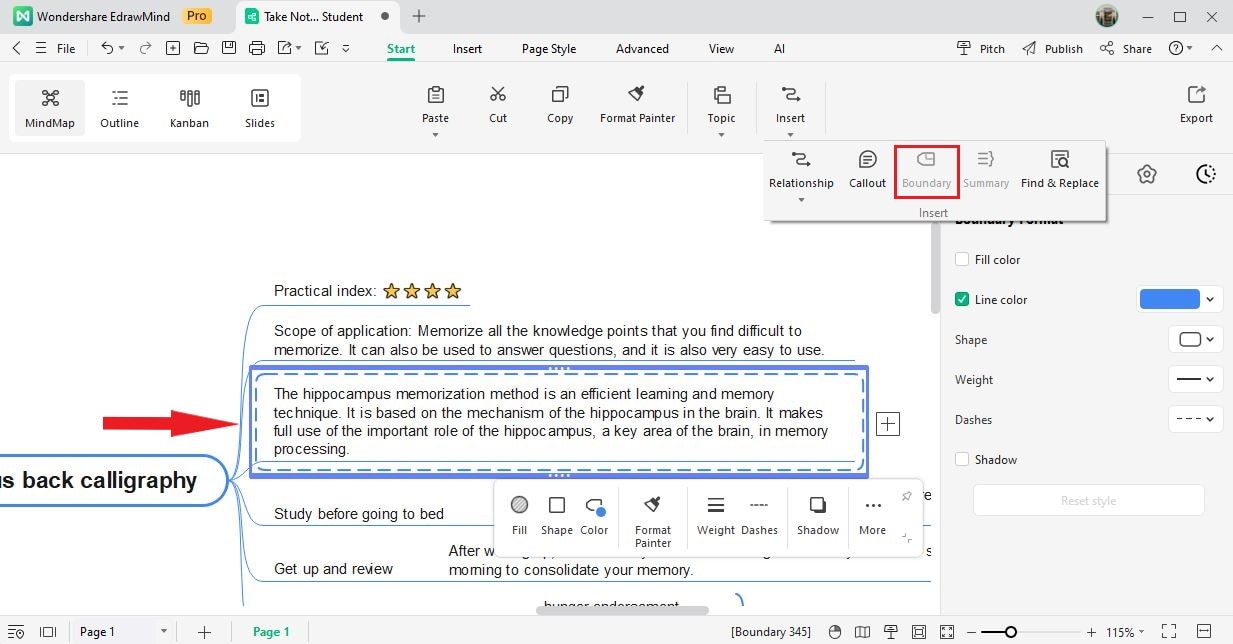
Task: Open the Dashes style dropdown in panel
Action: click(x=1196, y=420)
